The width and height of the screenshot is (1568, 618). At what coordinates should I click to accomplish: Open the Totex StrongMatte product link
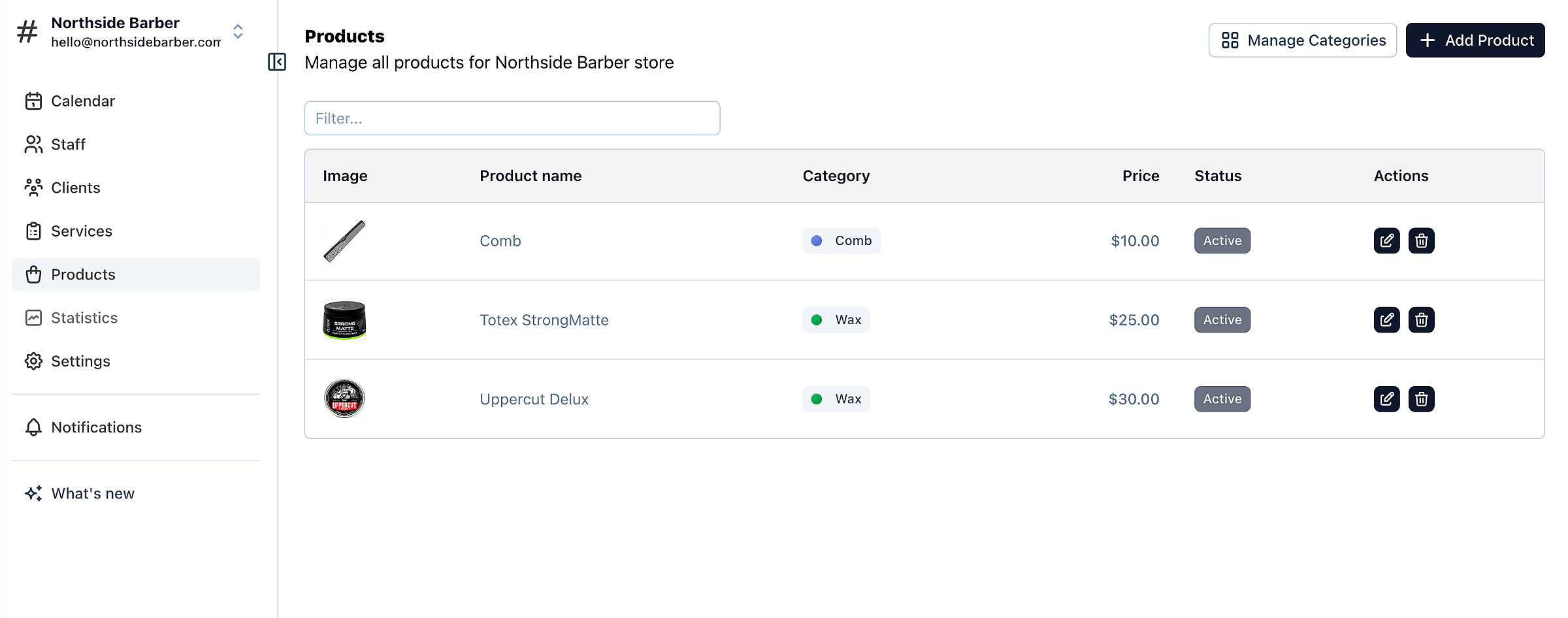coord(544,320)
